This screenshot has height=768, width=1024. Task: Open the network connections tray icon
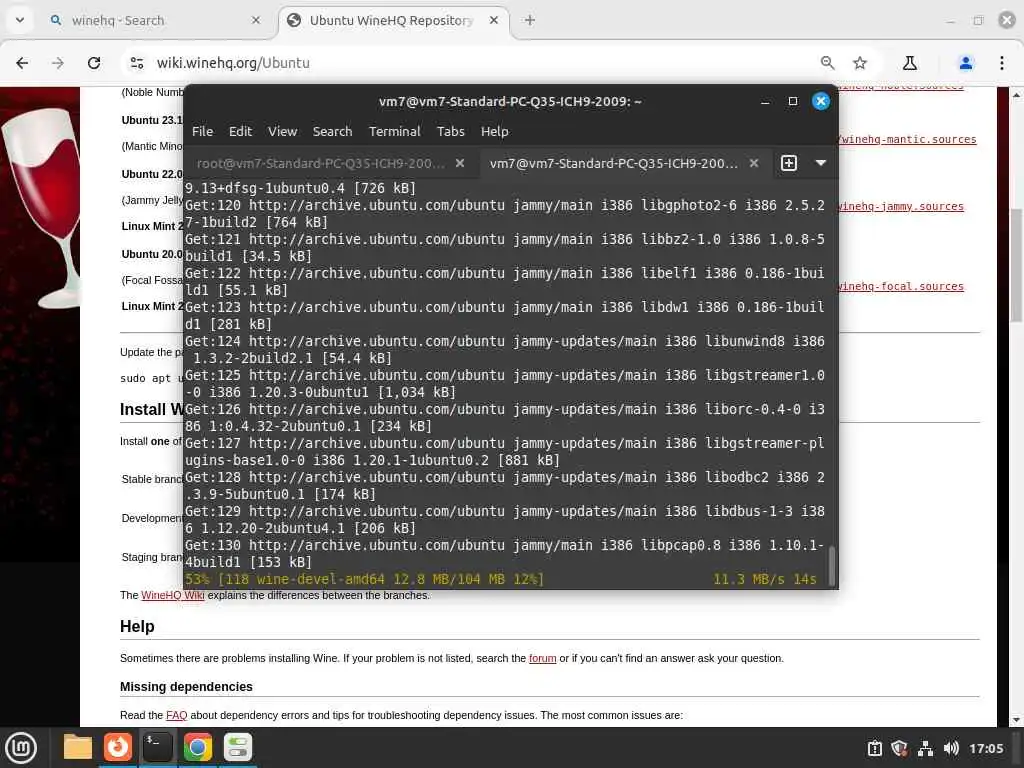(925, 748)
